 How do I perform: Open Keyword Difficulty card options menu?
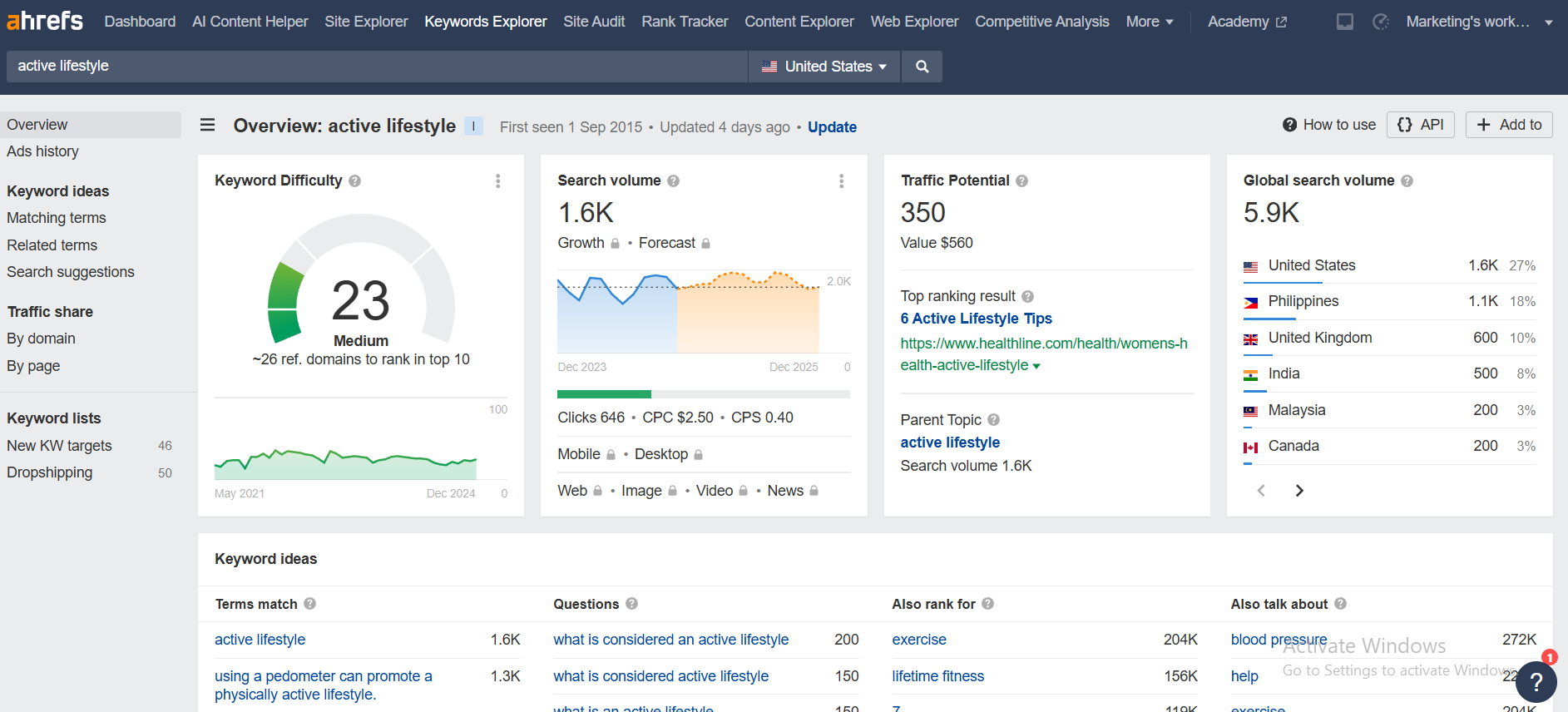click(497, 180)
